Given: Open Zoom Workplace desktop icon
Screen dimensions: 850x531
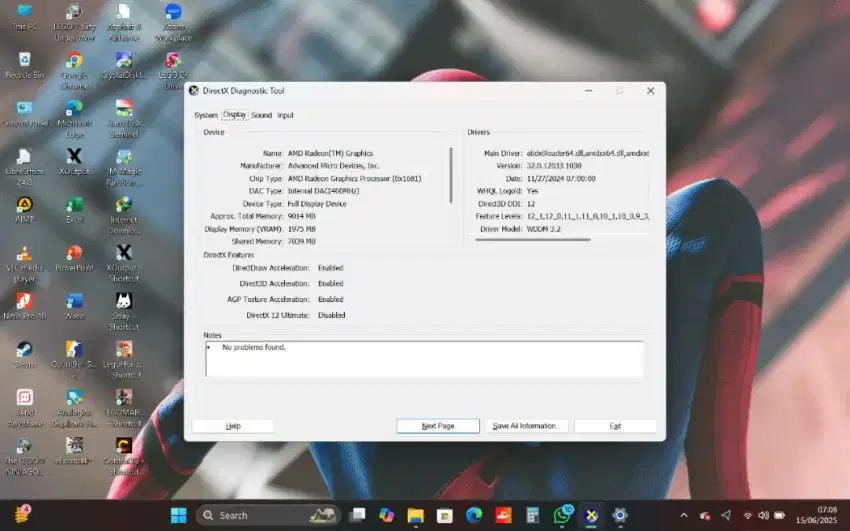Looking at the screenshot, I should click(173, 22).
